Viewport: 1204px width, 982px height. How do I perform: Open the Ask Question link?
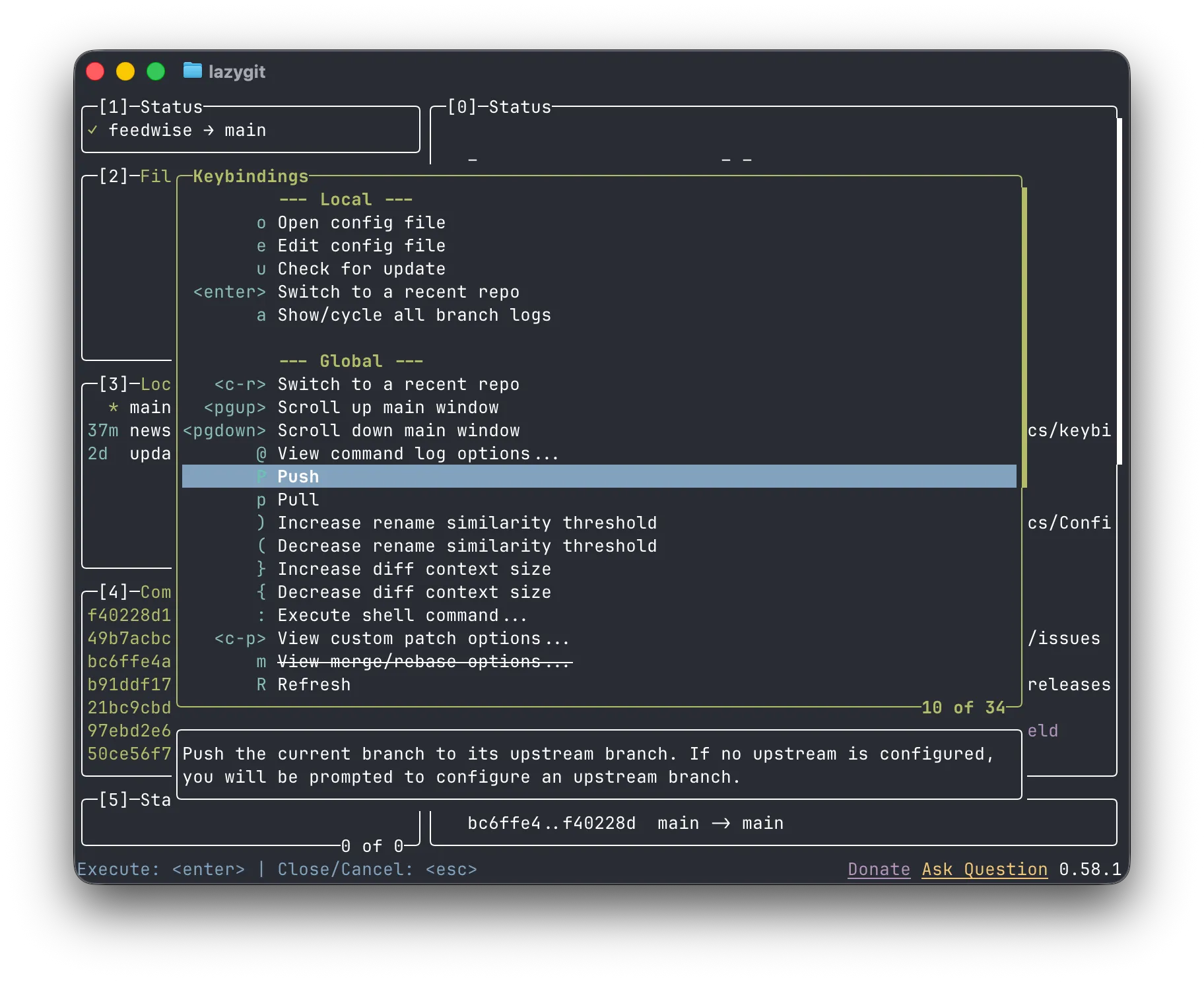(984, 869)
